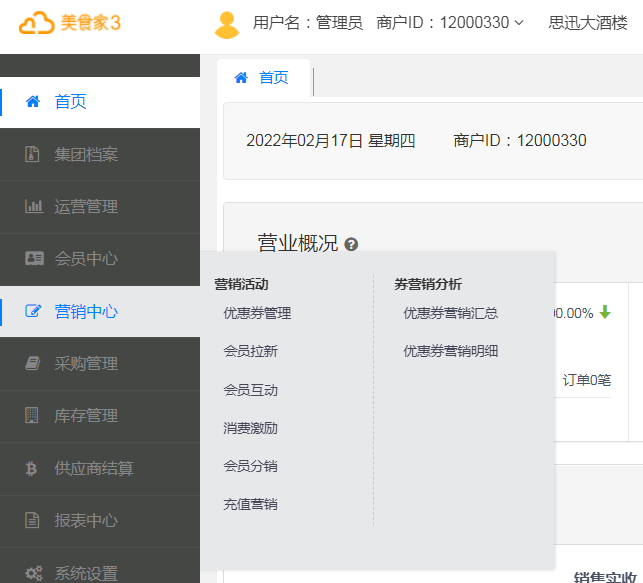Click the 采购管理 book icon

coord(33,364)
